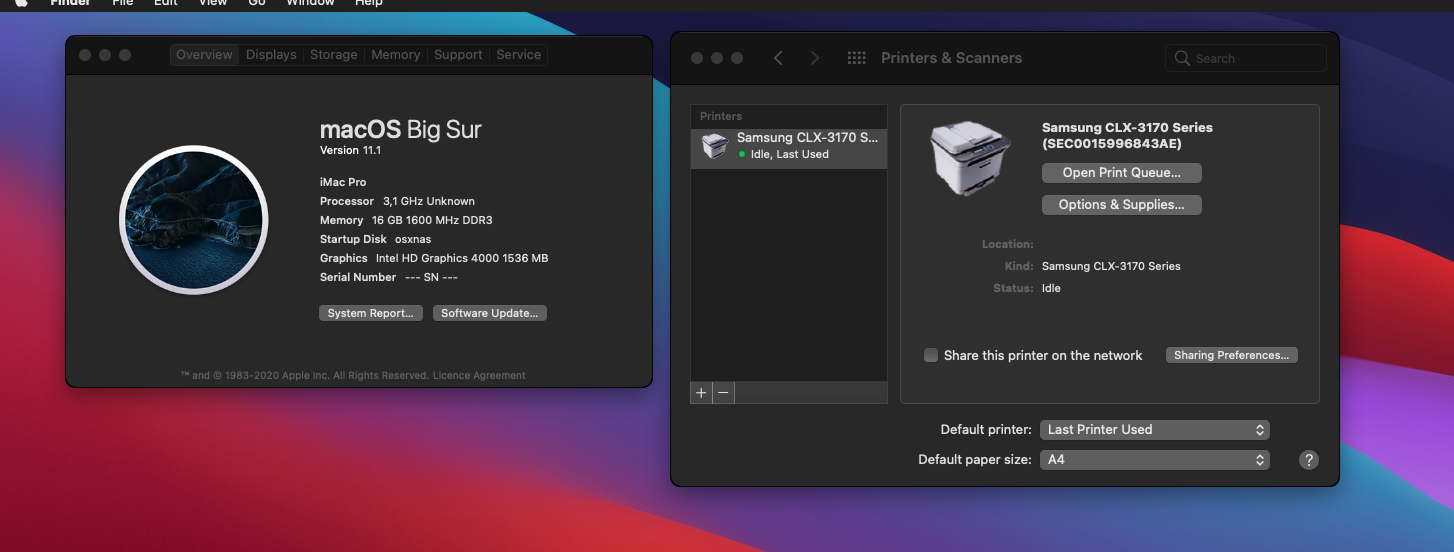1454x552 pixels.
Task: Click the iMac Pro model text
Action: pos(343,182)
